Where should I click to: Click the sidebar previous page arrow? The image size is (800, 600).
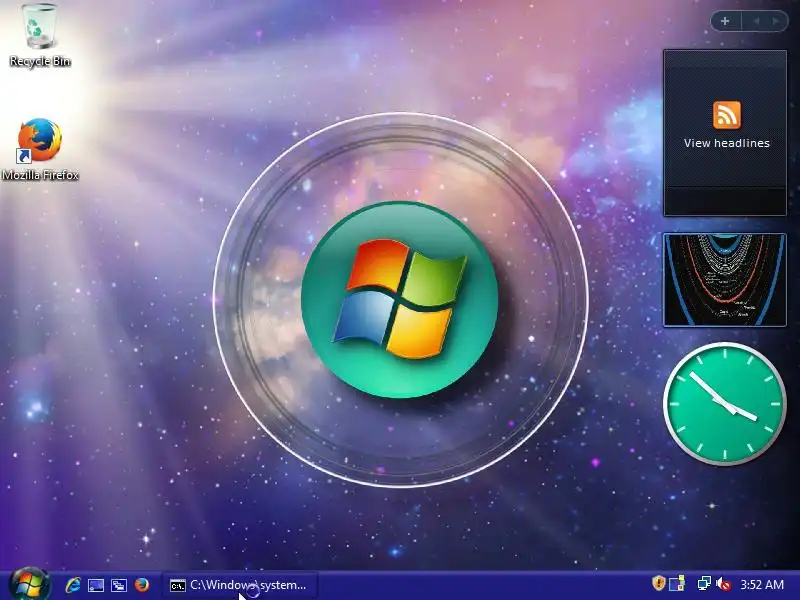coord(756,21)
